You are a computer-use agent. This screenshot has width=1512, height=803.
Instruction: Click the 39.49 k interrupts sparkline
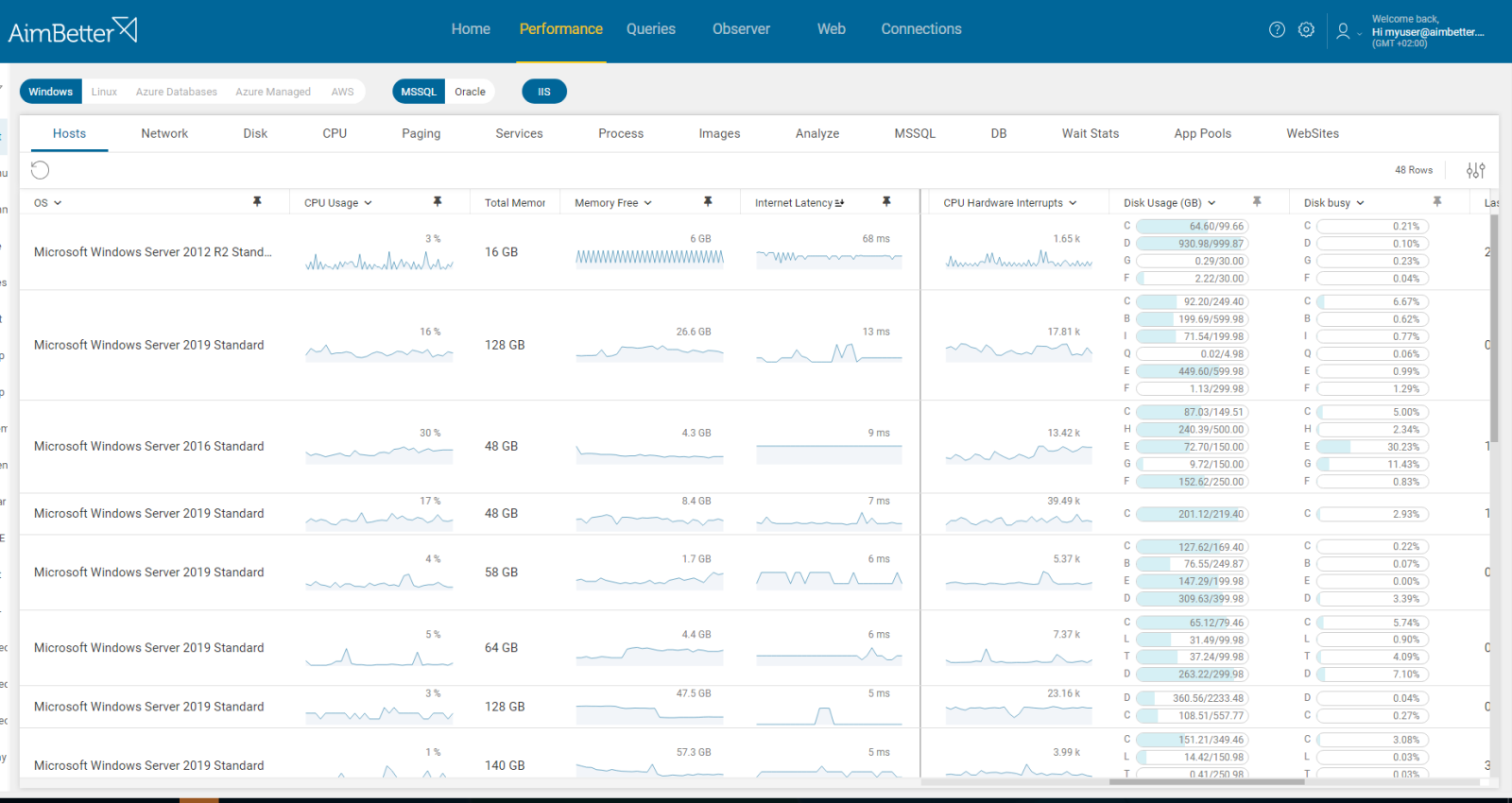click(x=1019, y=520)
